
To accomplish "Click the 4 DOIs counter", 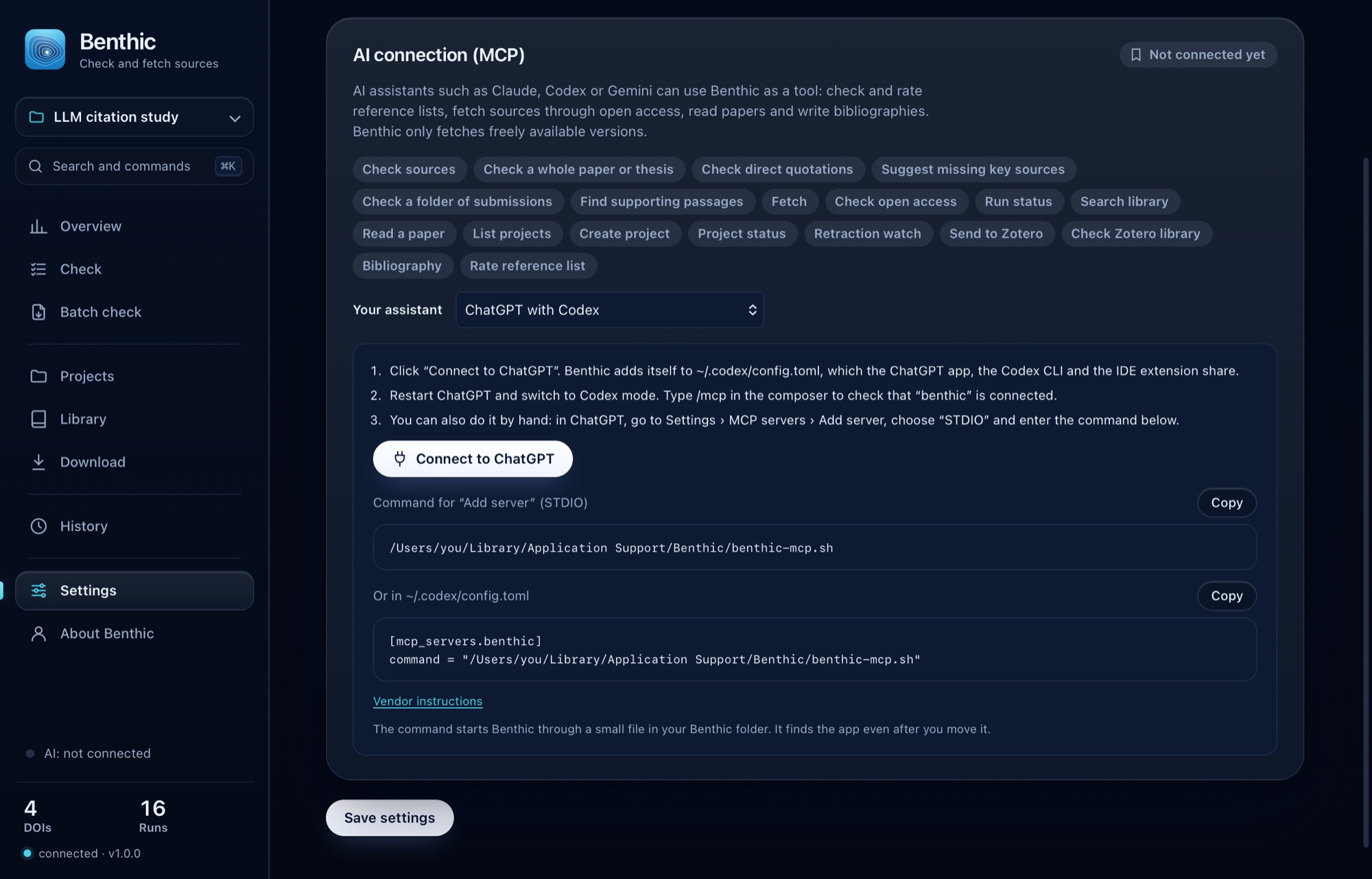I will [38, 816].
